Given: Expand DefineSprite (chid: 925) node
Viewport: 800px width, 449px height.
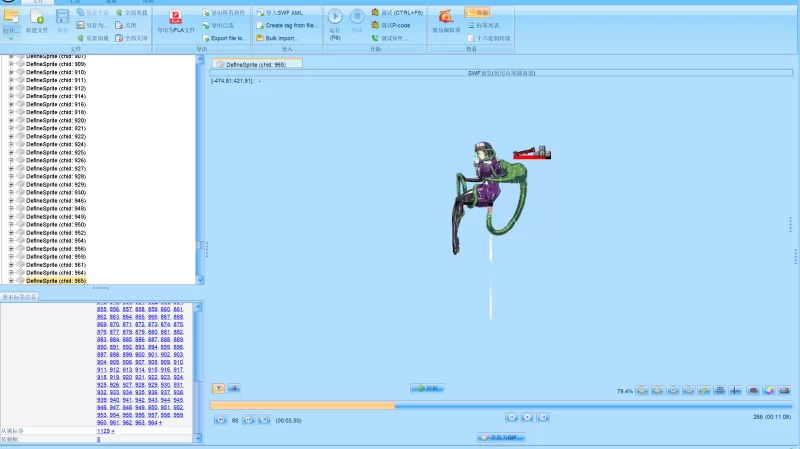Looking at the screenshot, I should (x=11, y=153).
